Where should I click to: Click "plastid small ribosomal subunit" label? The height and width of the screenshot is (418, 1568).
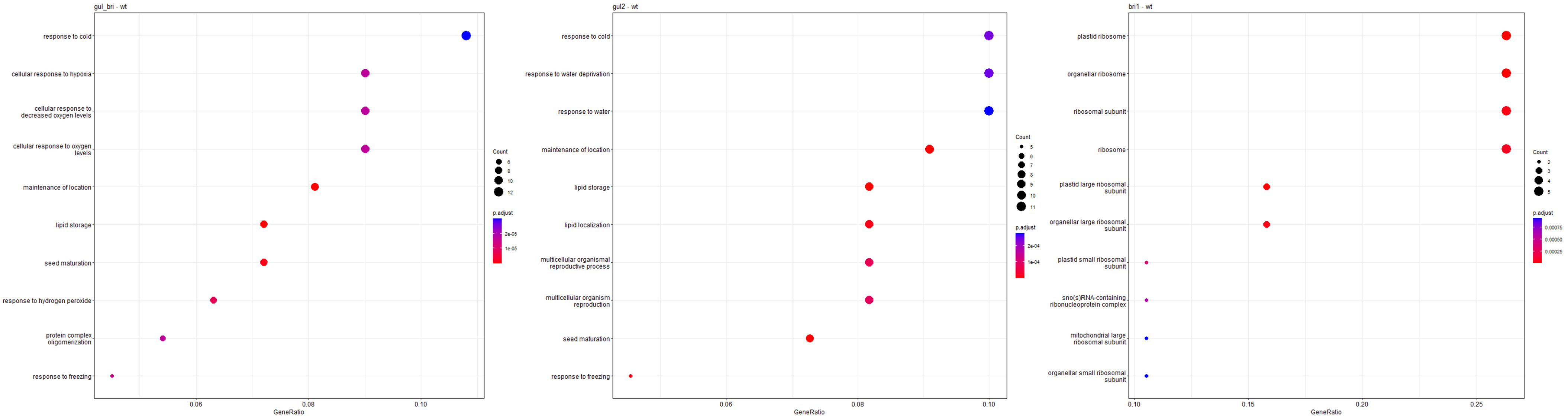click(1092, 263)
